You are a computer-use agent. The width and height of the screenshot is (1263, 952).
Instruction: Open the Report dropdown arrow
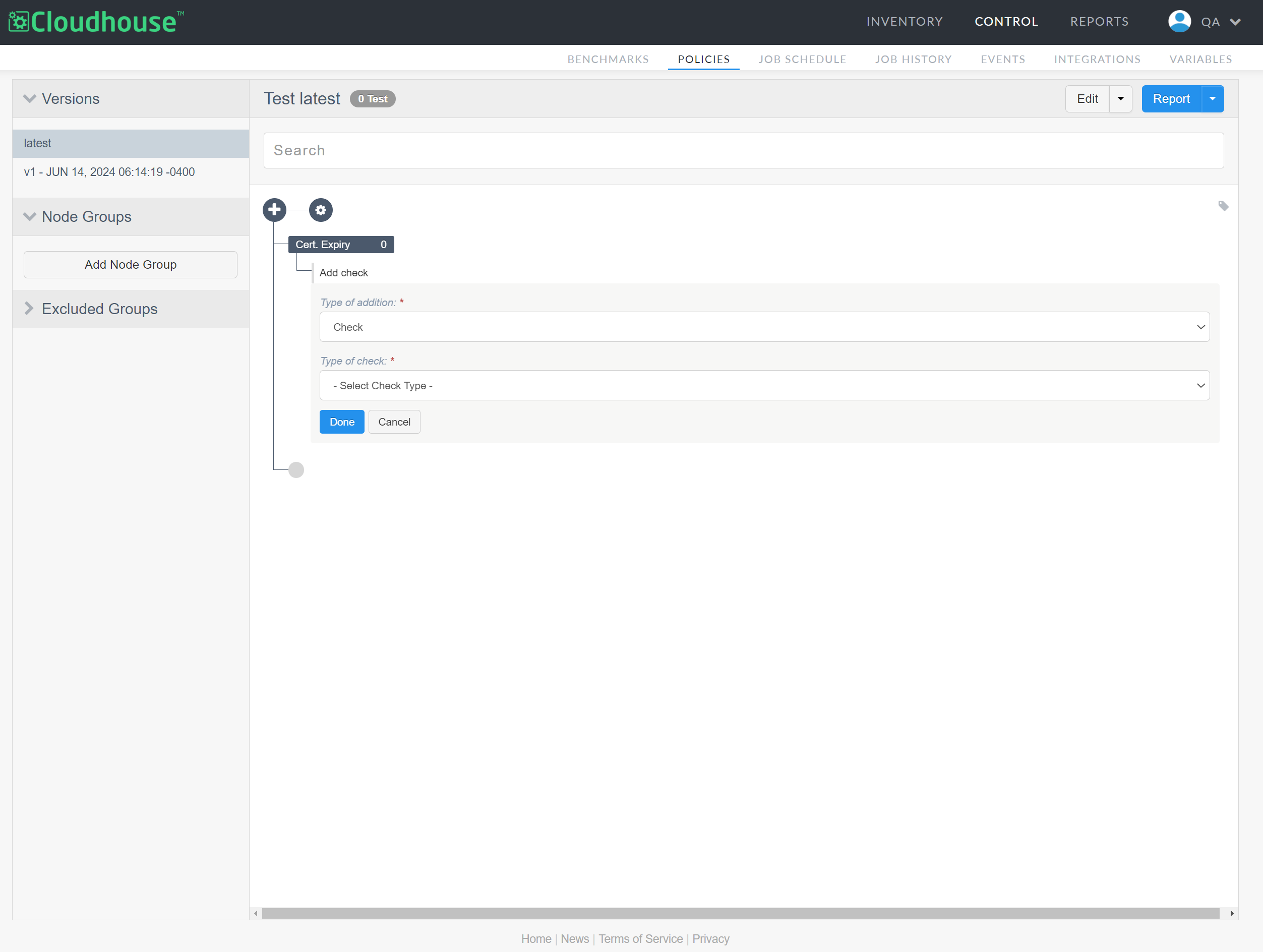[x=1213, y=99]
